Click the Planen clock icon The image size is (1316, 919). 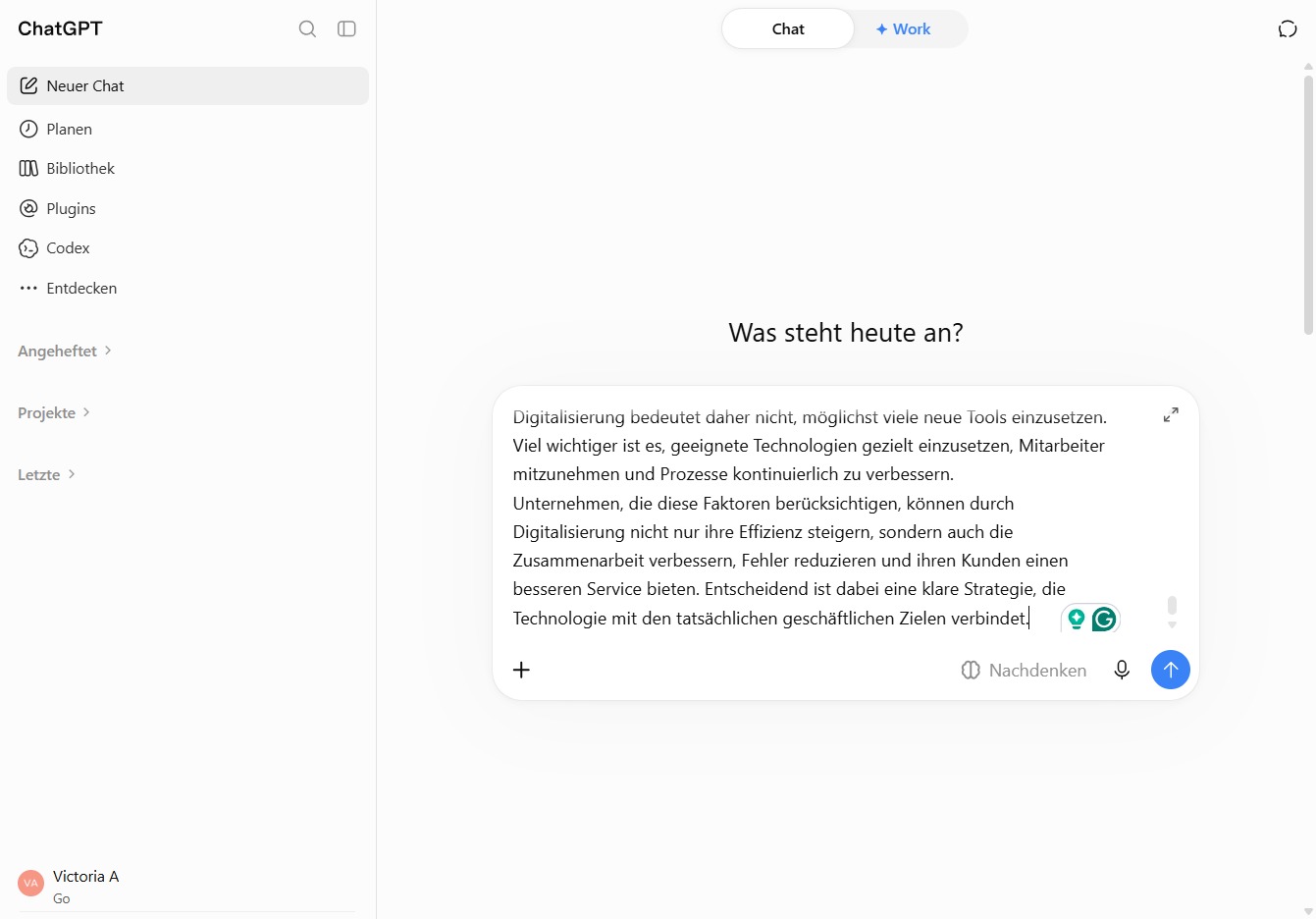[x=28, y=129]
